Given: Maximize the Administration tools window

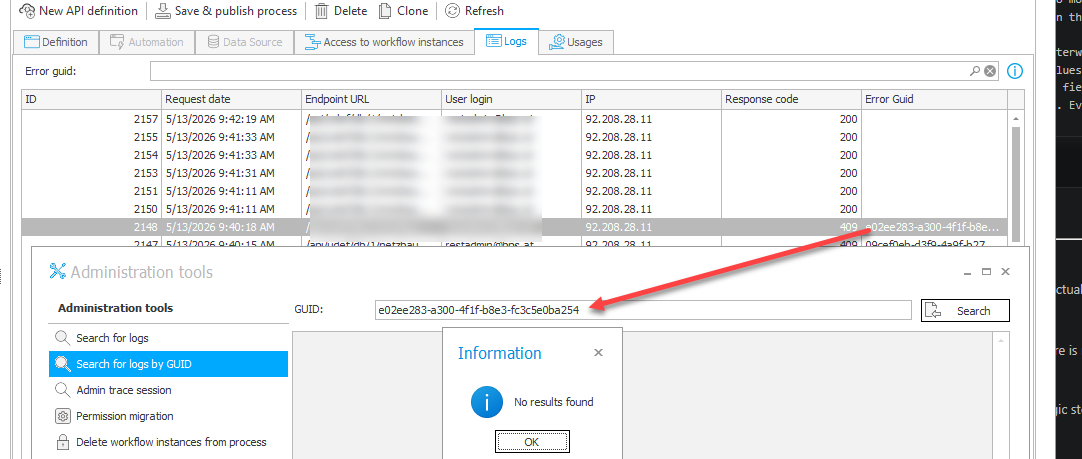Looking at the screenshot, I should [x=986, y=272].
